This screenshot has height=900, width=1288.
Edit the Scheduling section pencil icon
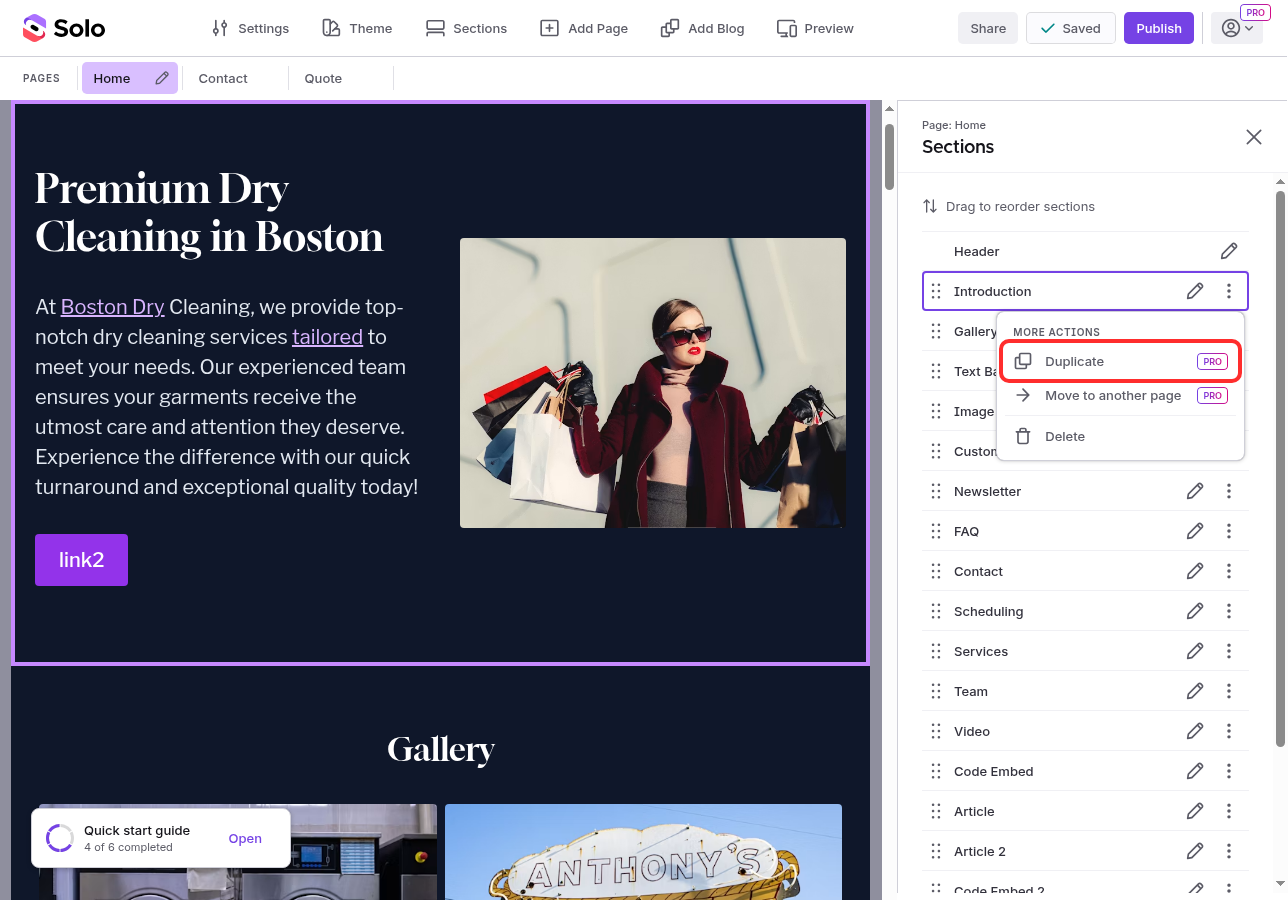1195,611
